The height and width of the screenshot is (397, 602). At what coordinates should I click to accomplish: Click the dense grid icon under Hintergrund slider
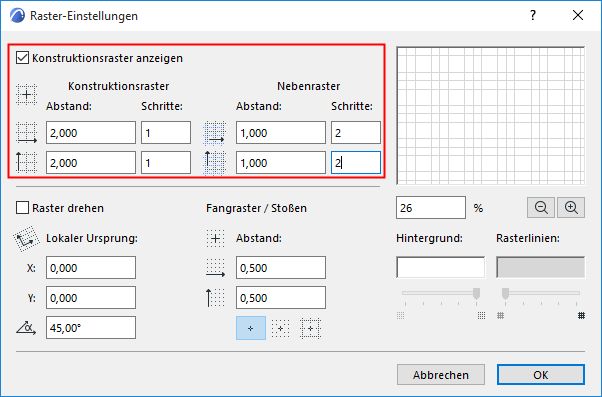point(481,316)
